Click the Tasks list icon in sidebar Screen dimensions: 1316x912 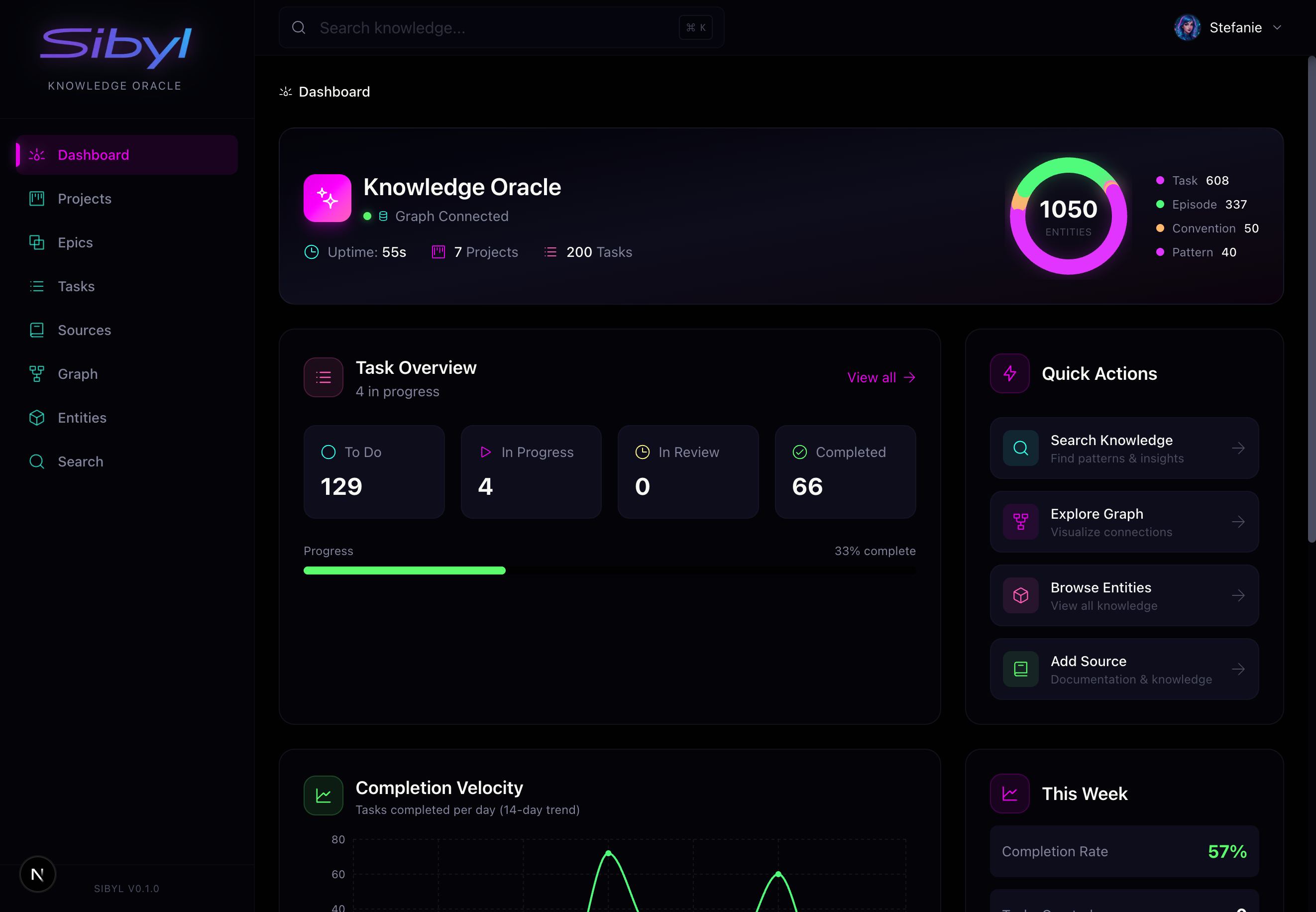(36, 286)
